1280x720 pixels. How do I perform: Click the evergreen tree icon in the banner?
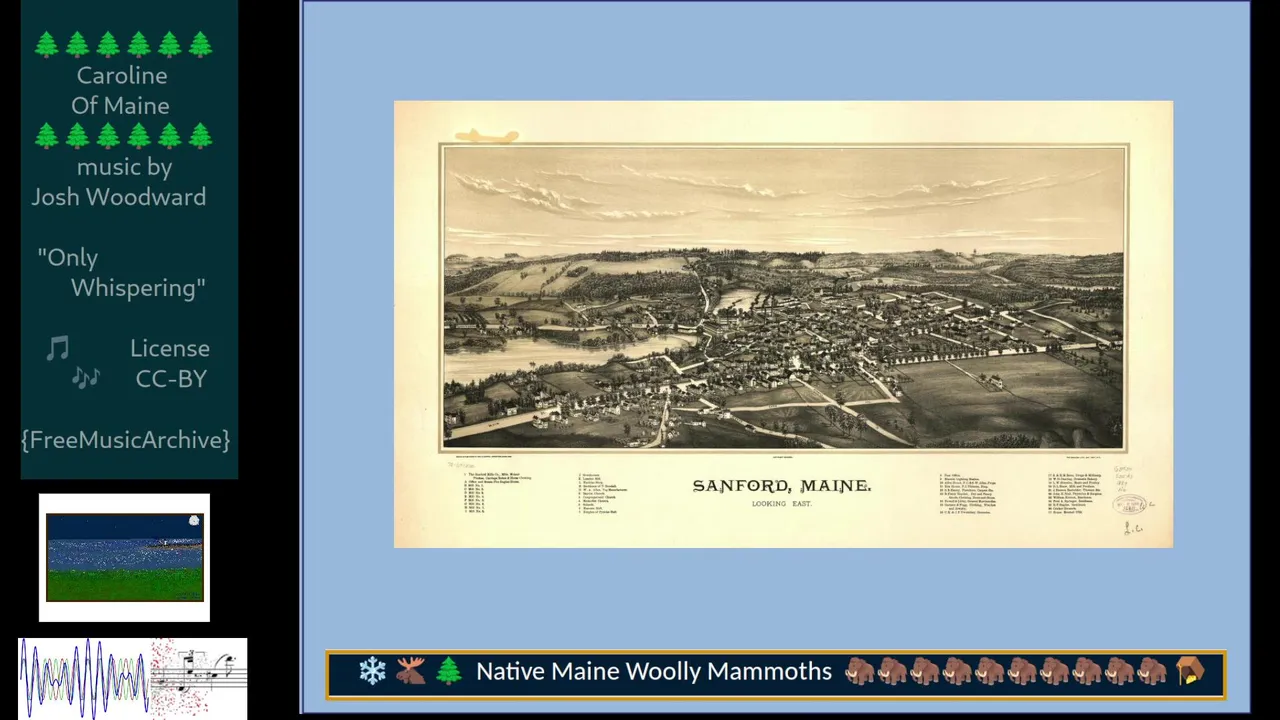449,671
